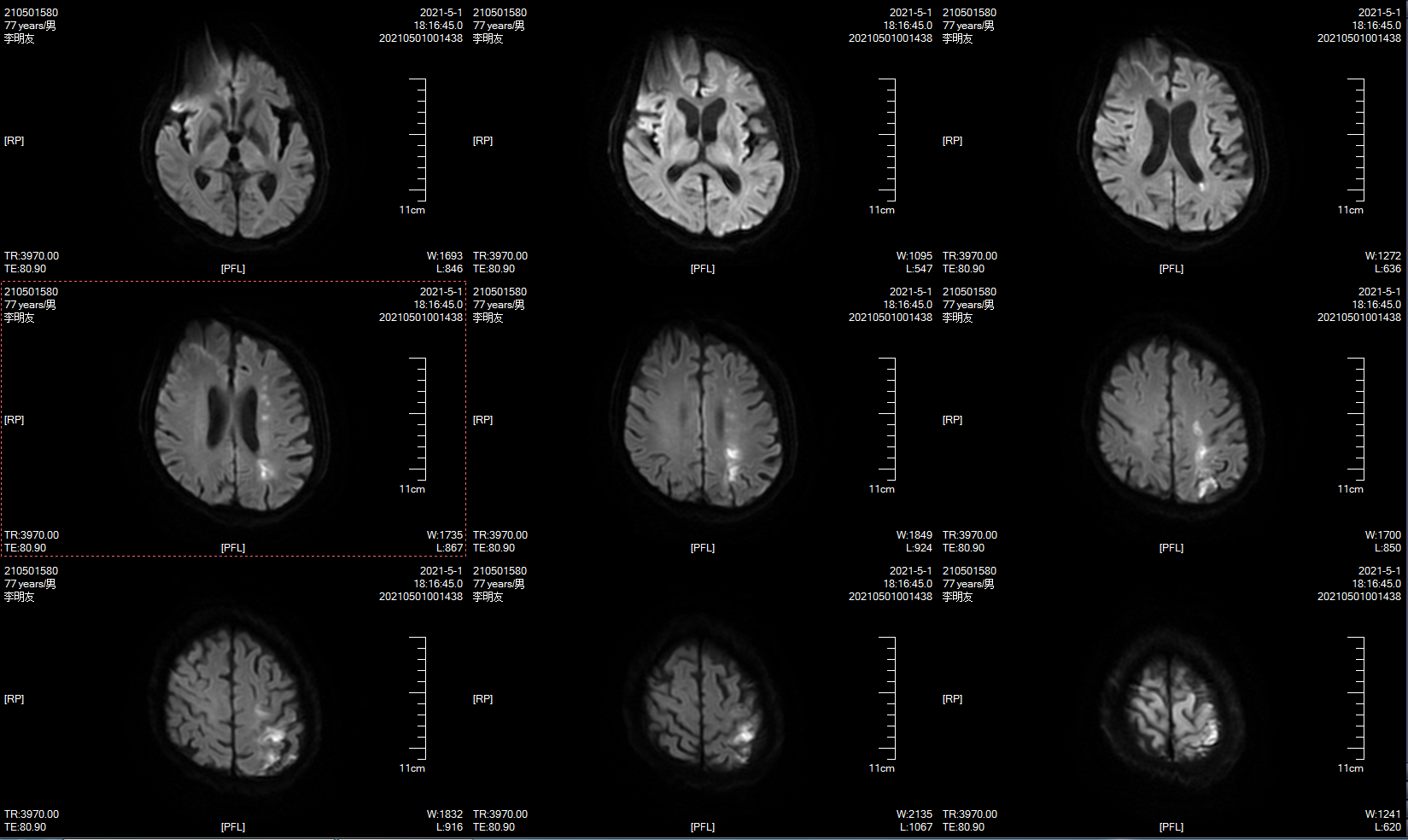Choose the brain slice in the W:1700 panel
The image size is (1408, 840).
point(1171,420)
